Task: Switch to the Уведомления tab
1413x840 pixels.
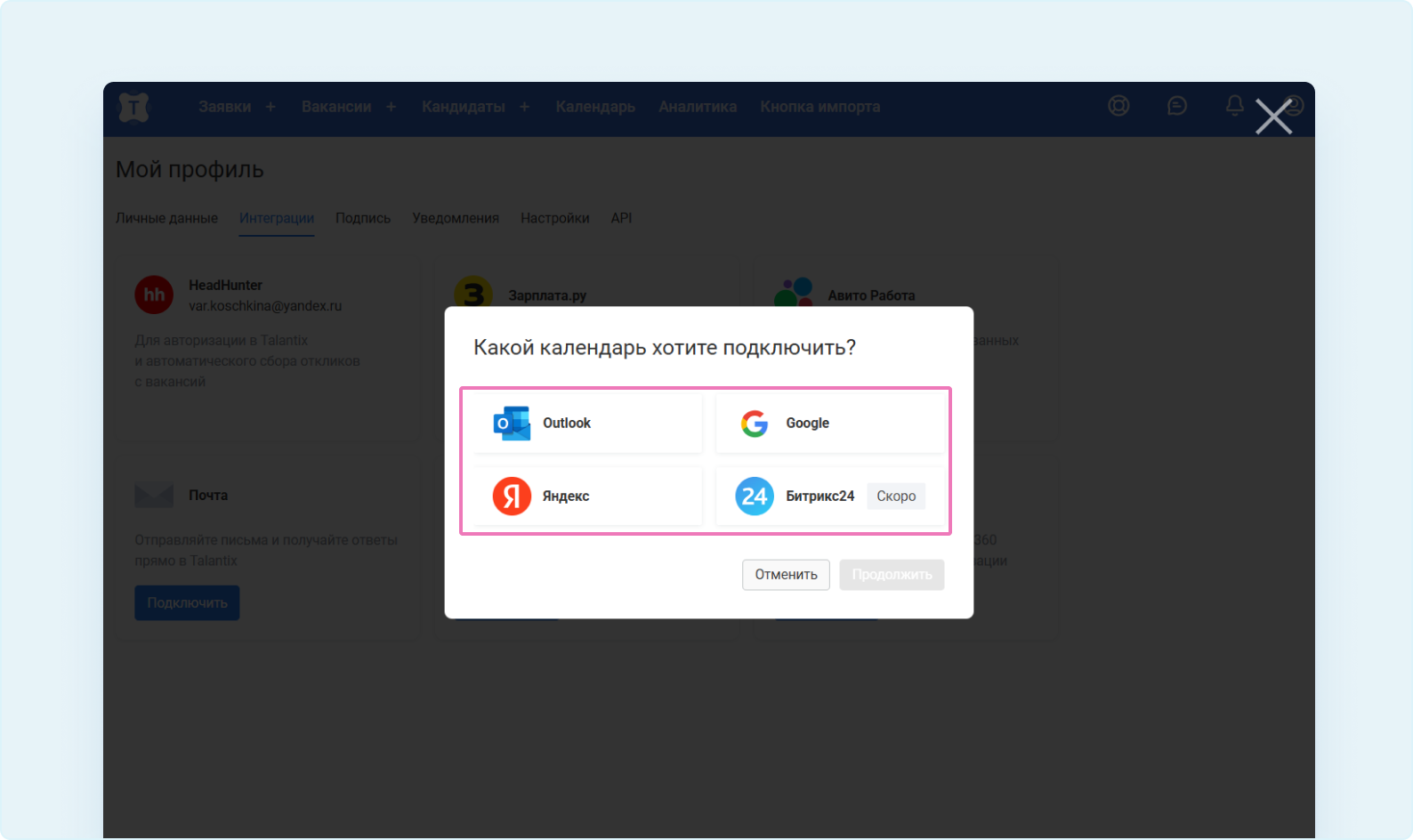Action: coord(456,218)
